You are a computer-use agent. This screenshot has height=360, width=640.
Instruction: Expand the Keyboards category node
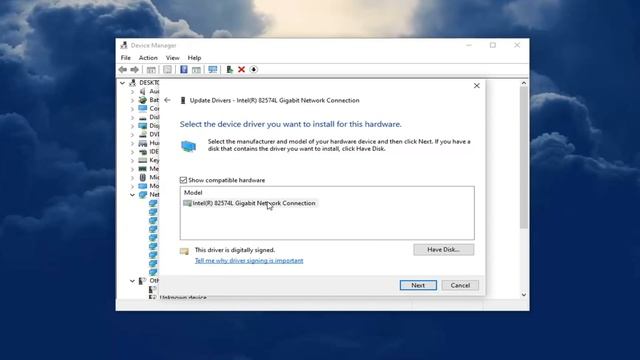pyautogui.click(x=132, y=160)
